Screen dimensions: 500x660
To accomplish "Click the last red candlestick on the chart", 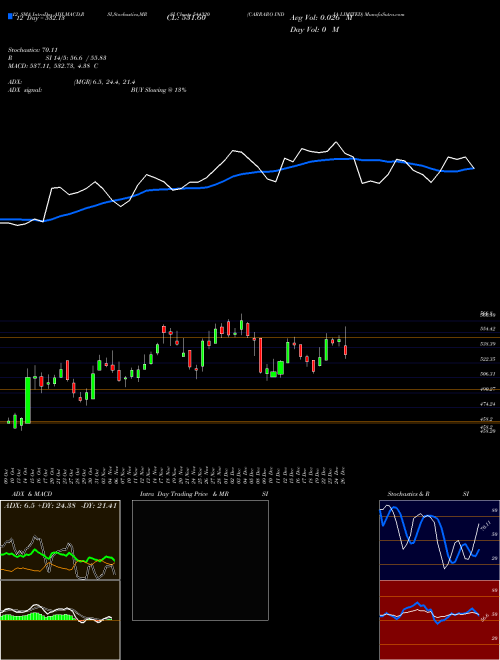I will [346, 350].
